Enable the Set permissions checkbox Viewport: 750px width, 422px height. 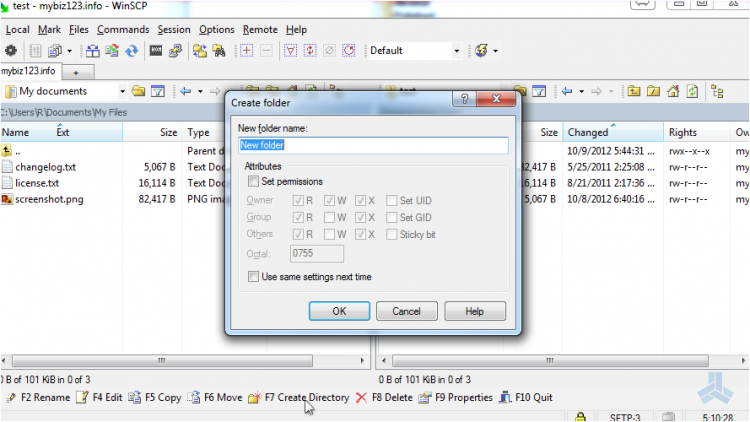pyautogui.click(x=253, y=181)
